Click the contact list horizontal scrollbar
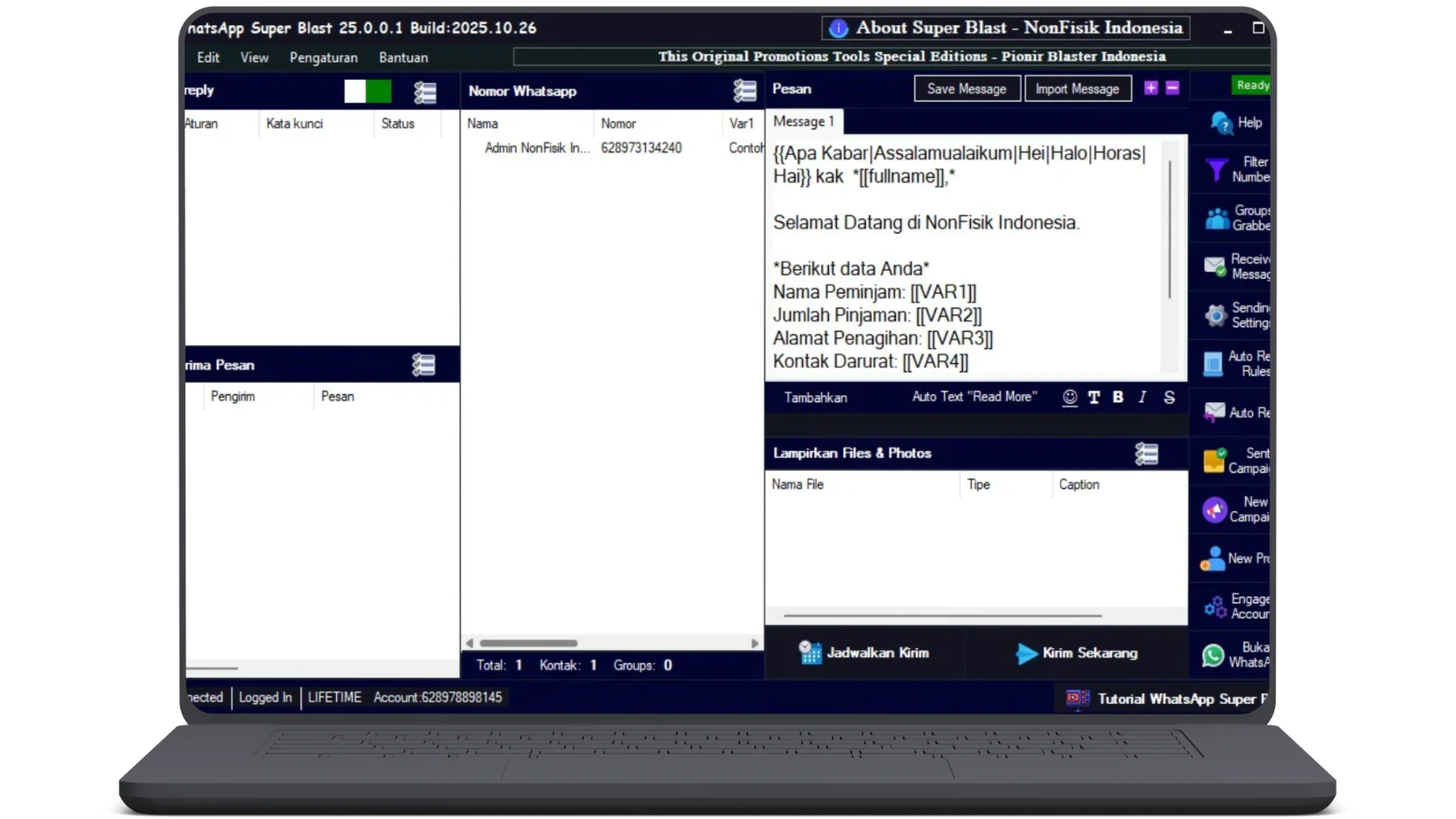The height and width of the screenshot is (819, 1456). point(529,643)
